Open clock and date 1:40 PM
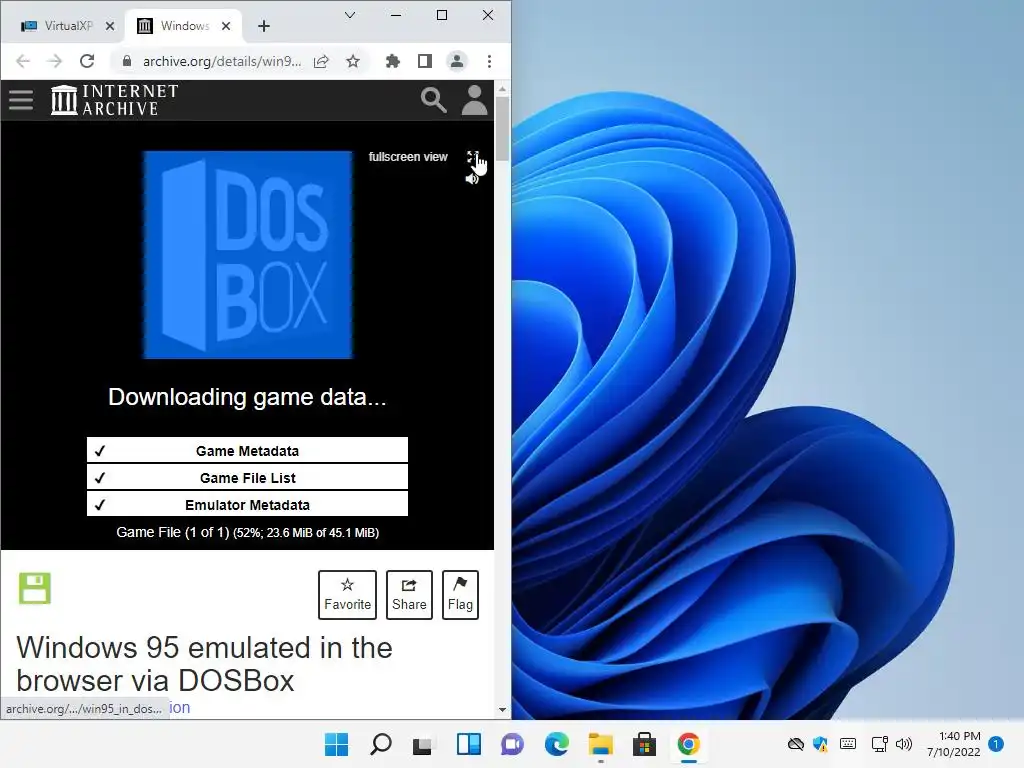Viewport: 1024px width, 768px height. [x=953, y=744]
